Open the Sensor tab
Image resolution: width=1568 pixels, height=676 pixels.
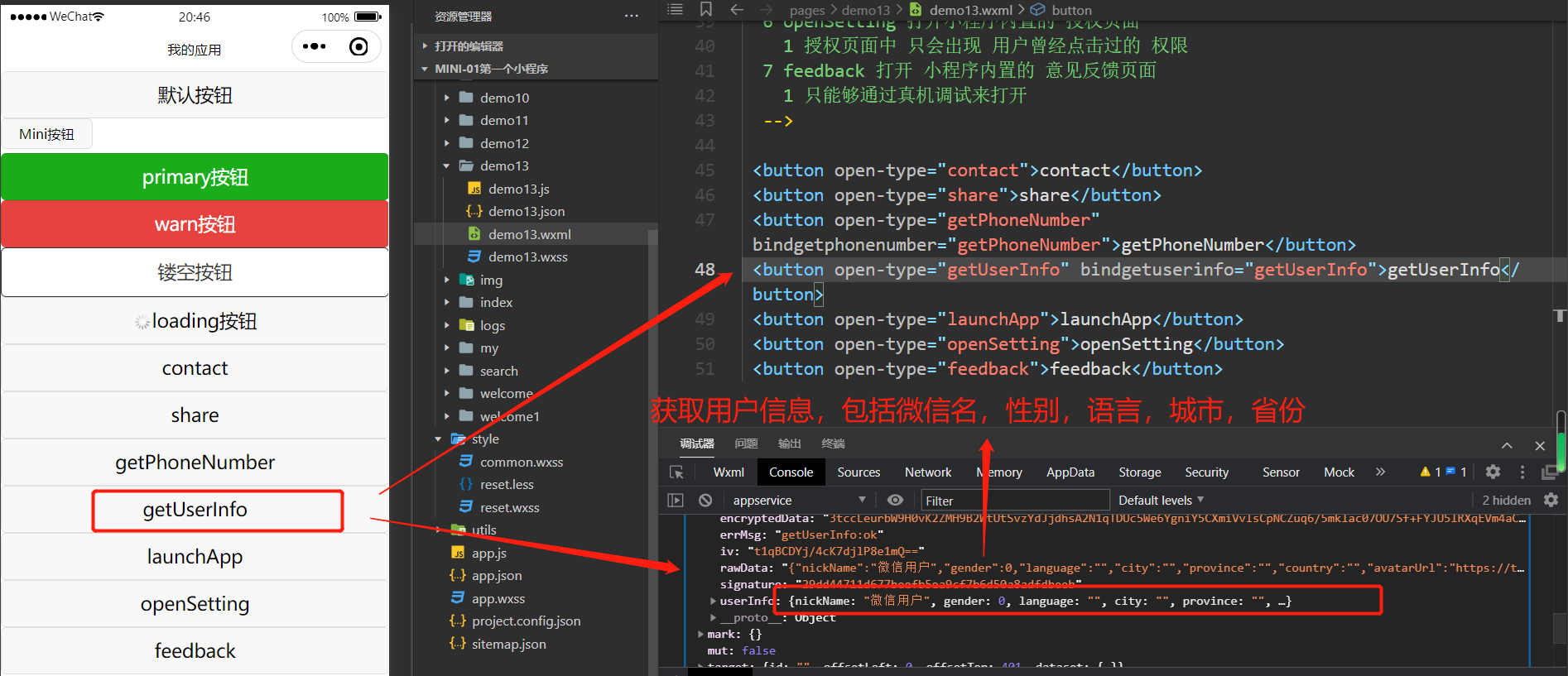1281,472
